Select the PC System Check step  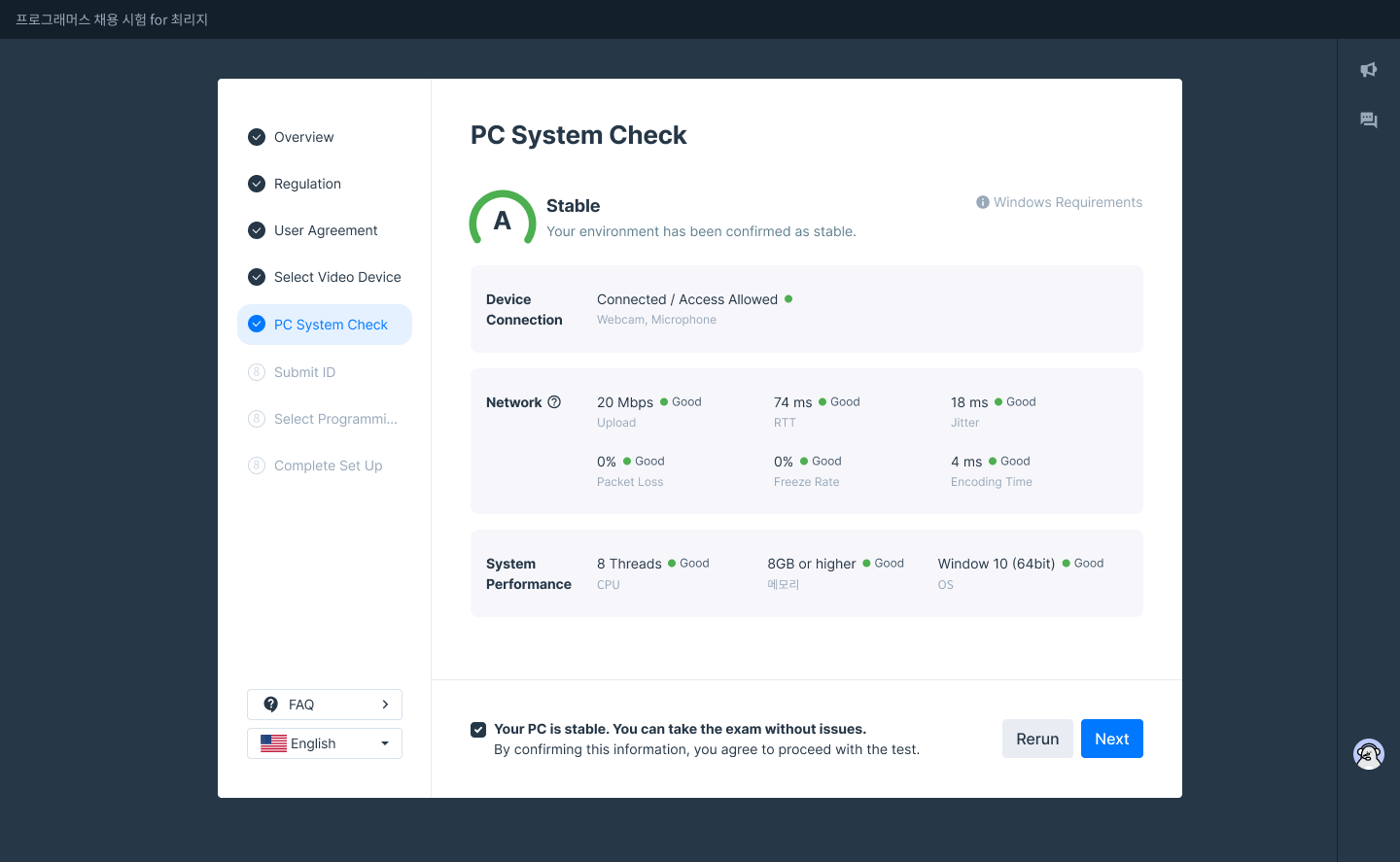click(331, 325)
